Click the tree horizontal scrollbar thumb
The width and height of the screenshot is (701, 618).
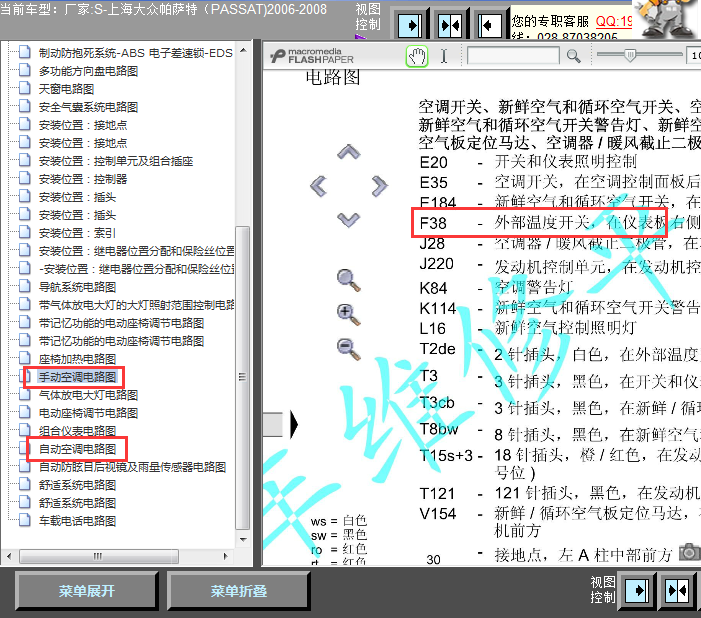point(99,556)
